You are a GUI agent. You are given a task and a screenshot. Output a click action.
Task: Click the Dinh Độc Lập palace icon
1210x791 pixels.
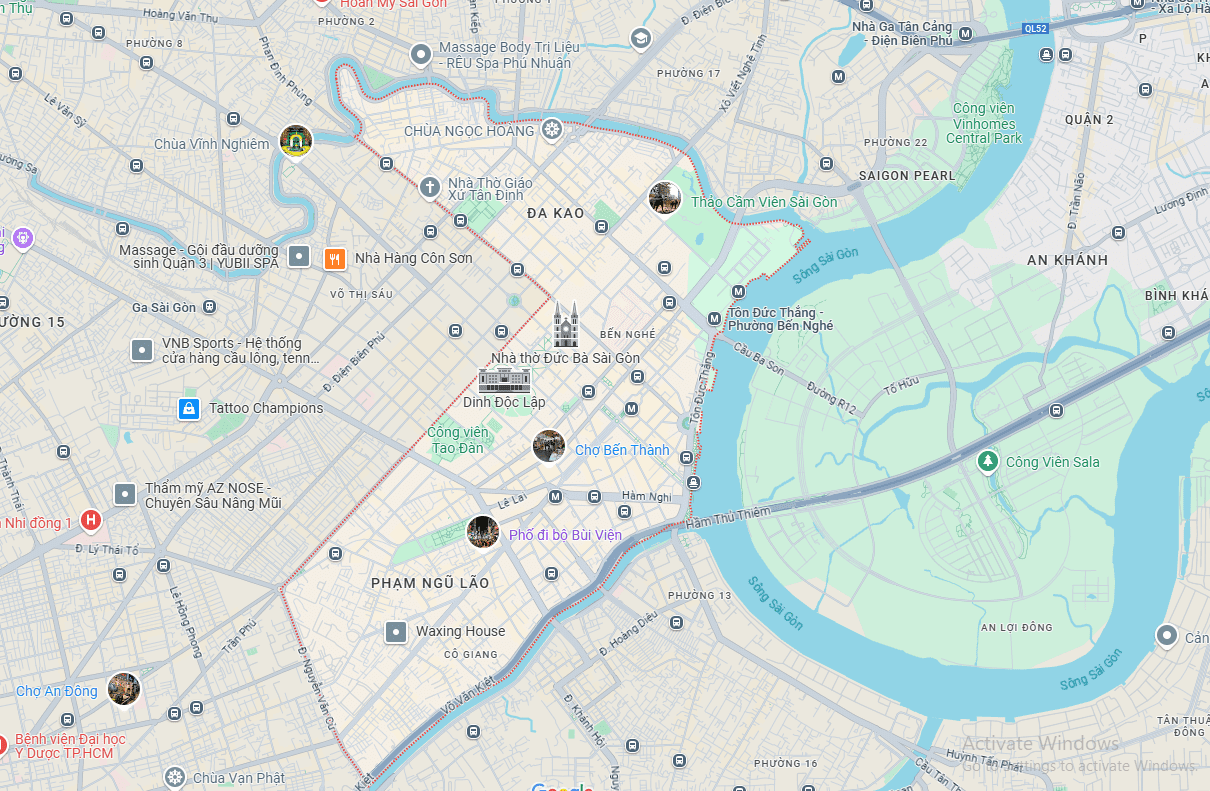click(504, 379)
